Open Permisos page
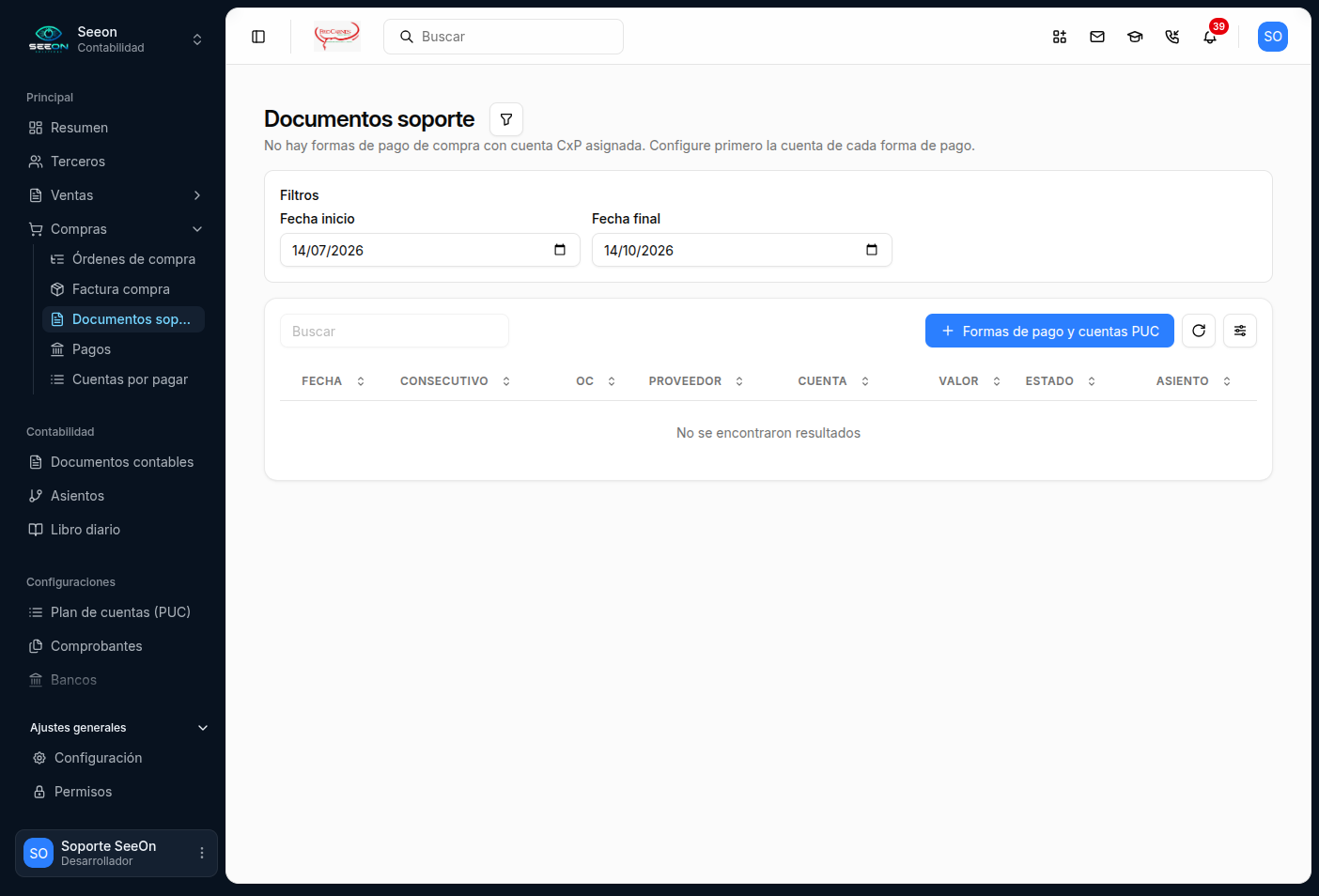 tap(117, 792)
